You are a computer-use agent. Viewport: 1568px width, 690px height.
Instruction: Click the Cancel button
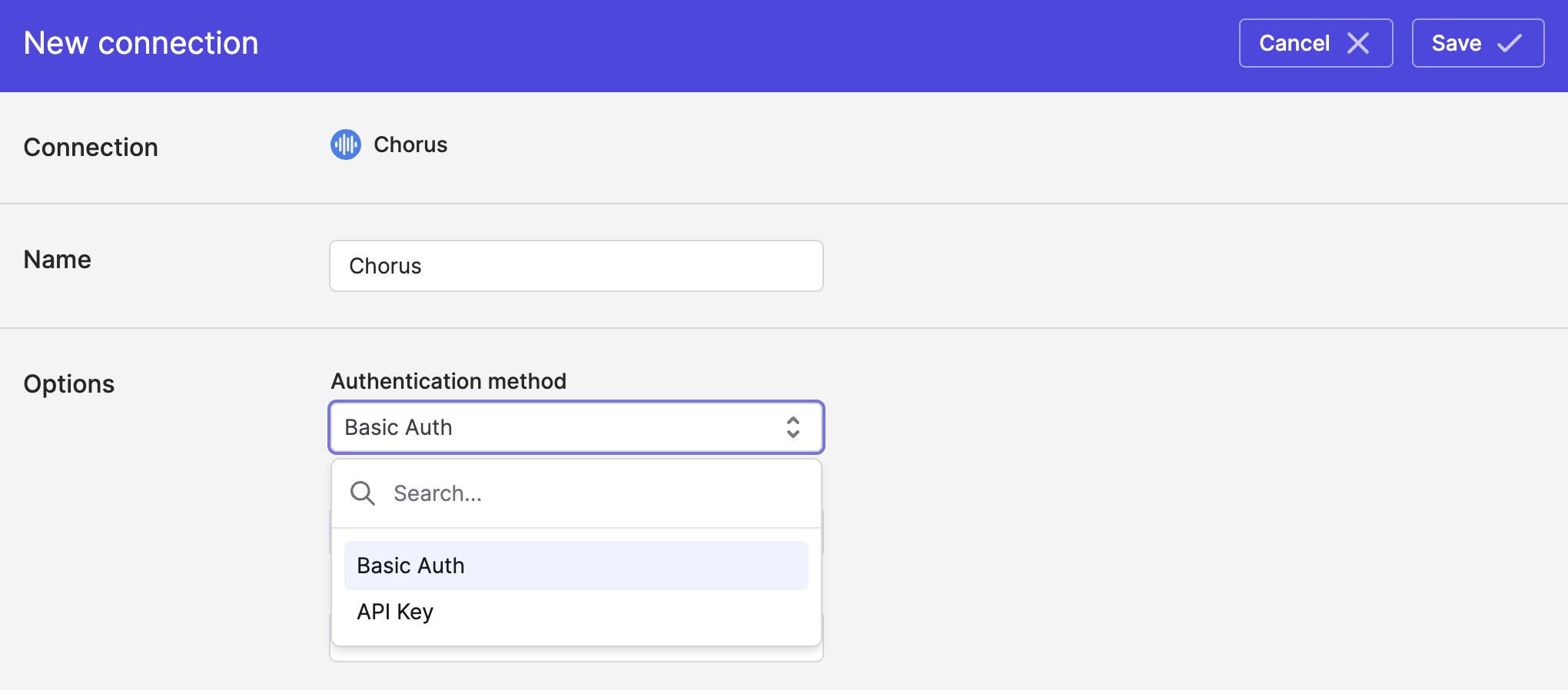pos(1315,43)
